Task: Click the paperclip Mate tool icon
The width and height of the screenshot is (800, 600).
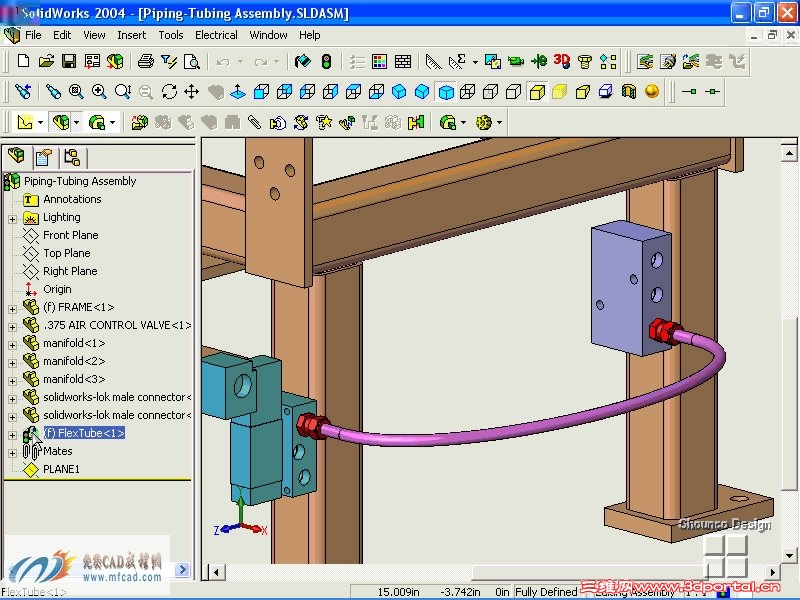Action: pyautogui.click(x=255, y=122)
